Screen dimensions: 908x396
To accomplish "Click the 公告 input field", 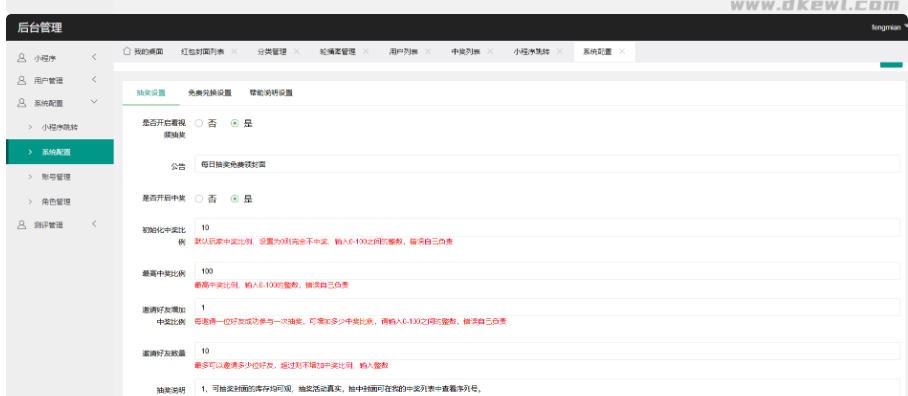I will pyautogui.click(x=547, y=164).
